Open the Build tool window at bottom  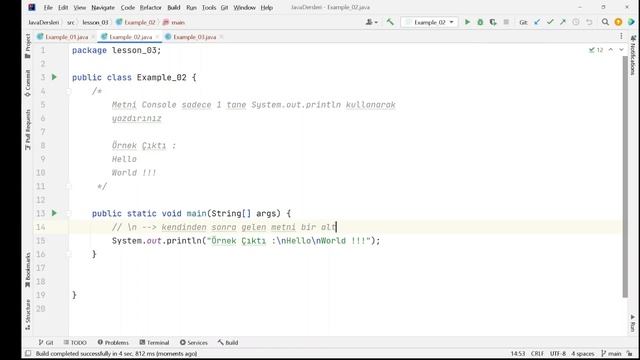(x=228, y=342)
